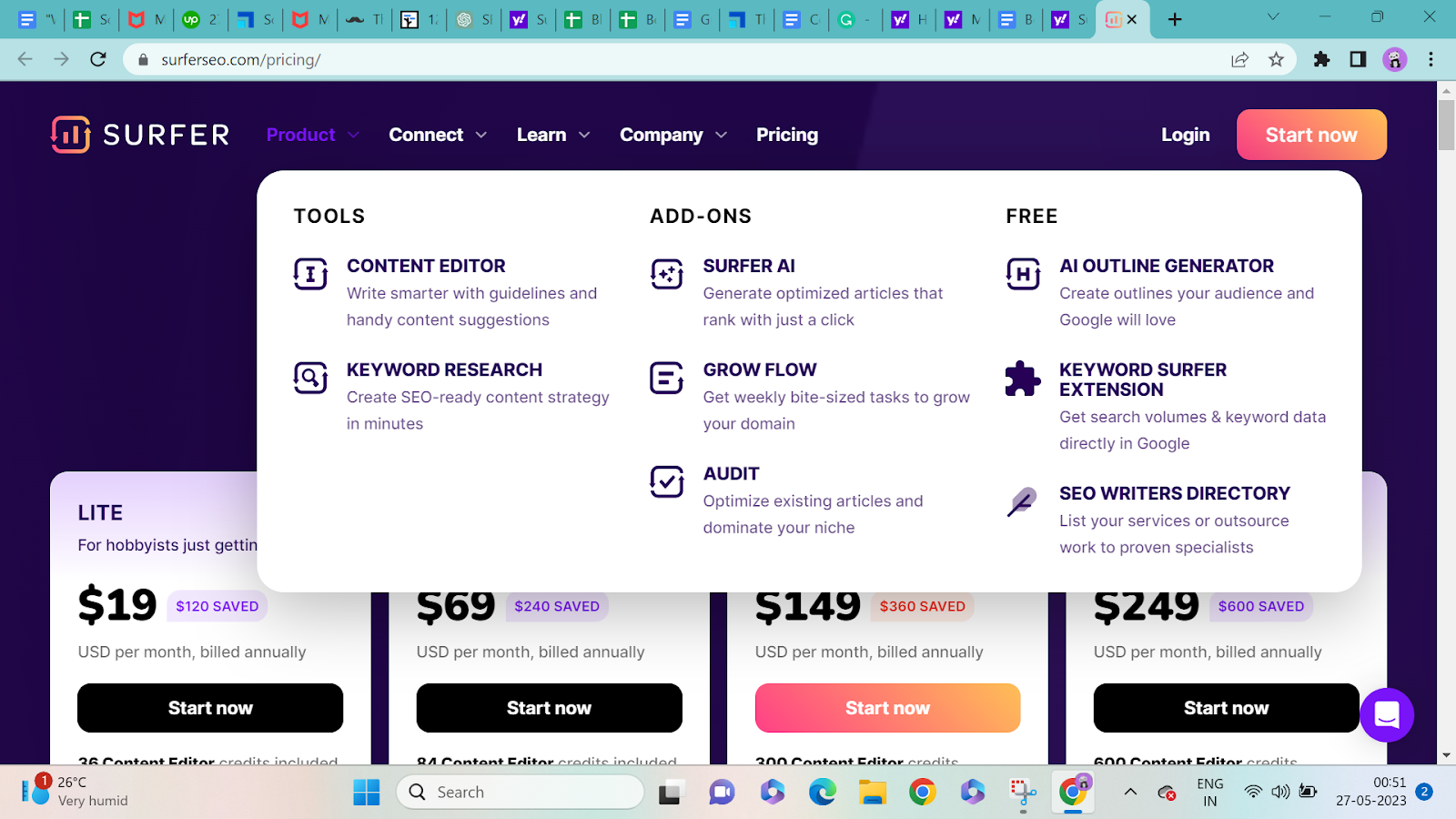1456x819 pixels.
Task: Open the chat support bubble
Action: 1387,715
